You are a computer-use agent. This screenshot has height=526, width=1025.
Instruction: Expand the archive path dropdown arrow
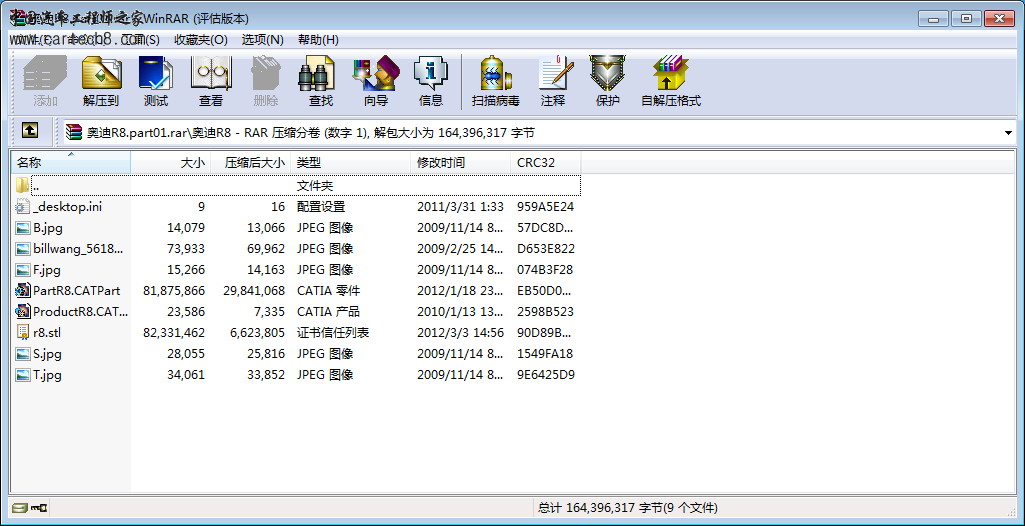[1008, 133]
